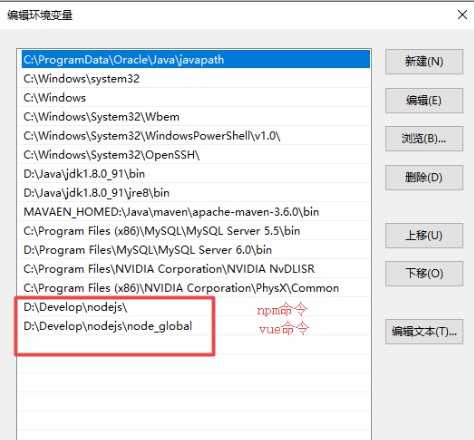Open the 浏览(B)... folder browser

[424, 139]
